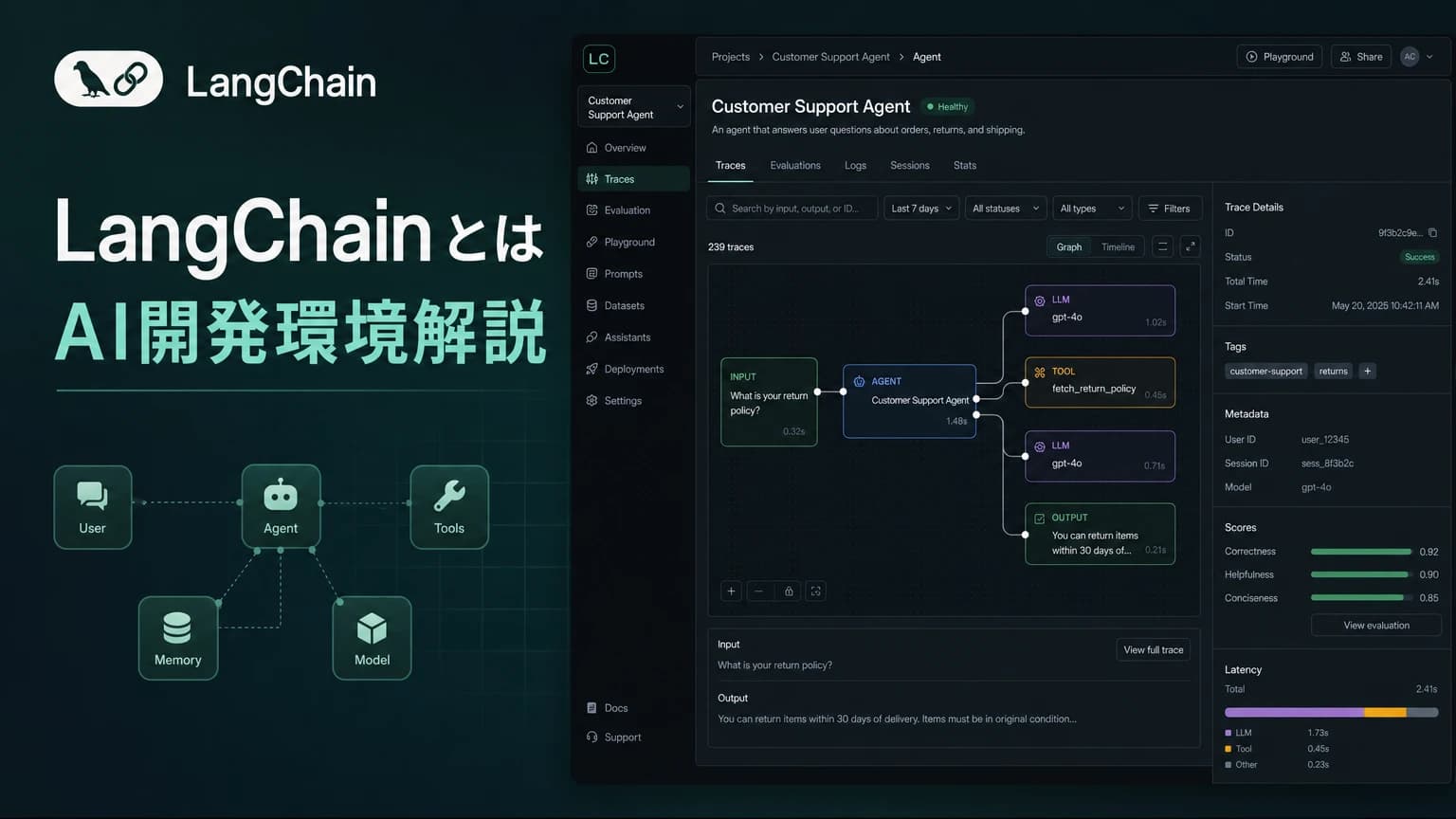1456x819 pixels.
Task: Open Assistants in the sidebar
Action: tap(633, 337)
